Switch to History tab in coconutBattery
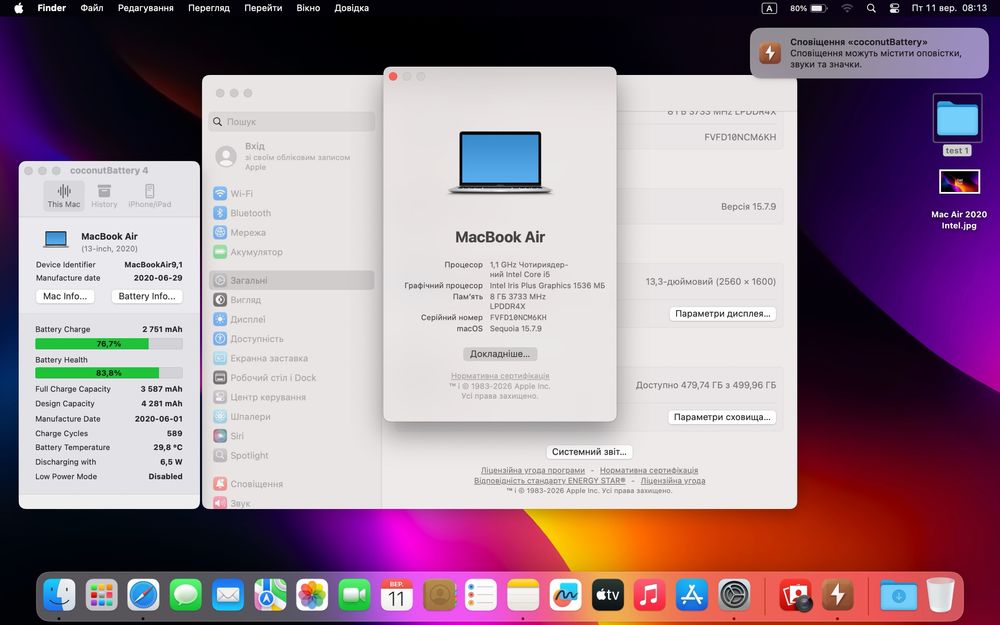The image size is (1000, 625). coord(104,195)
